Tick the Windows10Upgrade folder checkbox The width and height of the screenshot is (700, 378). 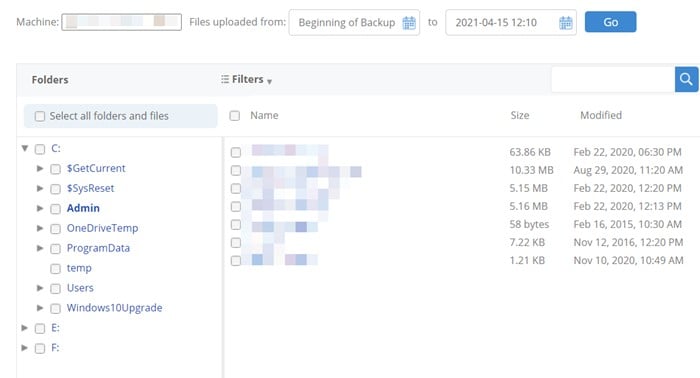click(x=55, y=308)
